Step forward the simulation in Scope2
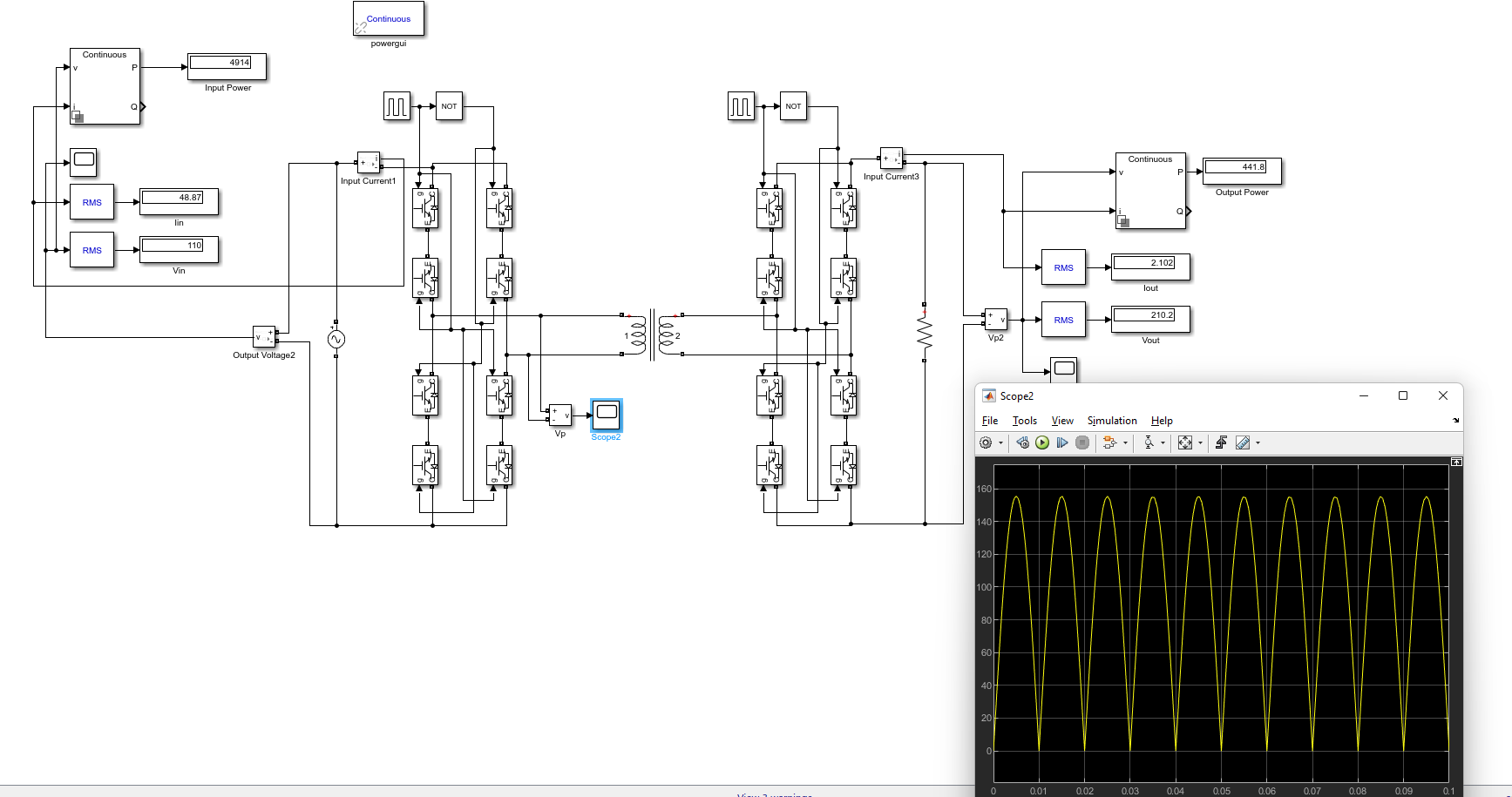The image size is (1512, 797). point(1063,442)
